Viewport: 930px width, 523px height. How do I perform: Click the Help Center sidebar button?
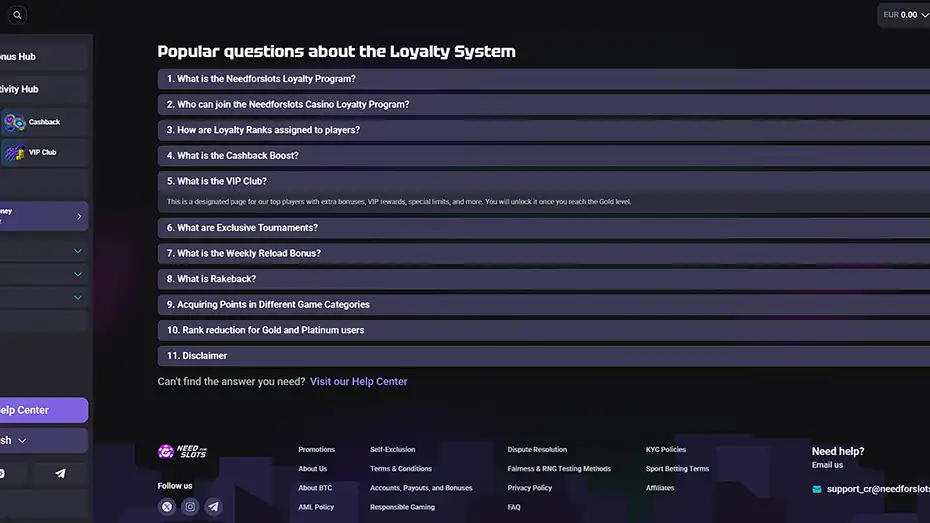[30, 410]
